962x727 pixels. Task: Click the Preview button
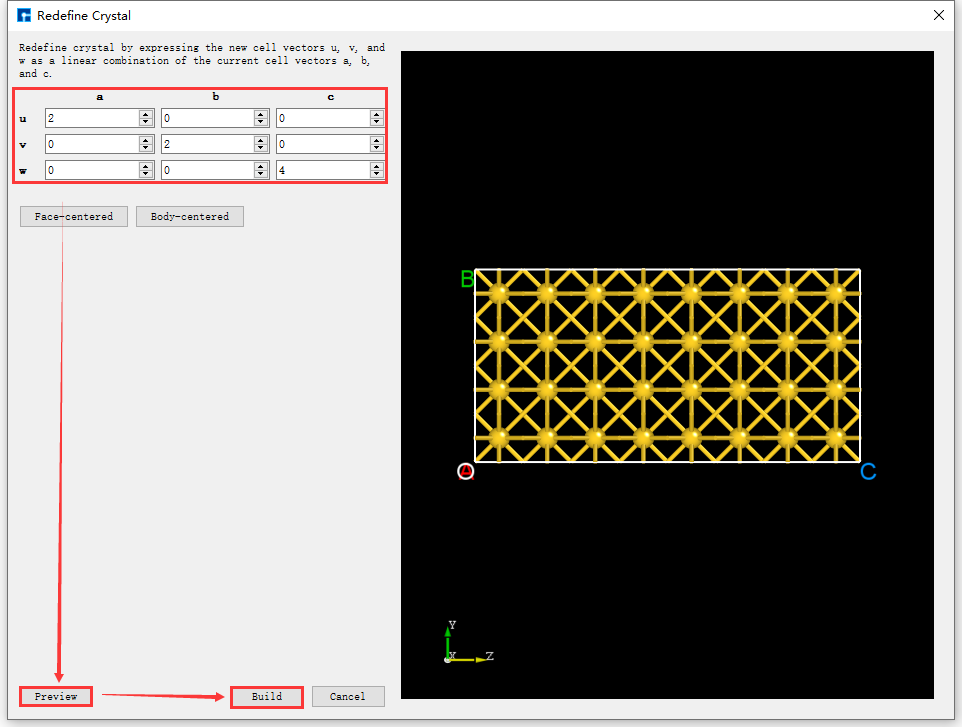pos(55,696)
